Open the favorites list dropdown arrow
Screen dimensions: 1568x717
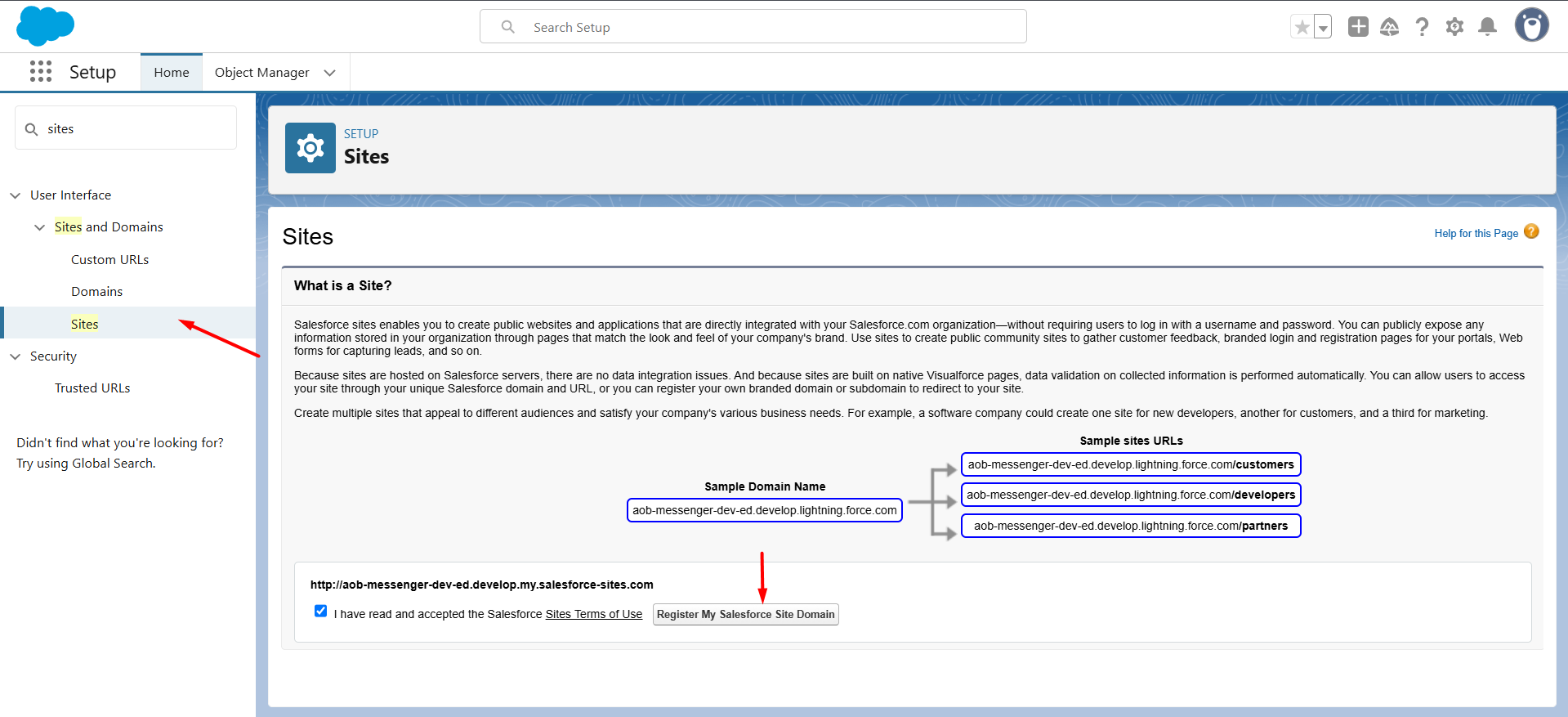(x=1323, y=27)
